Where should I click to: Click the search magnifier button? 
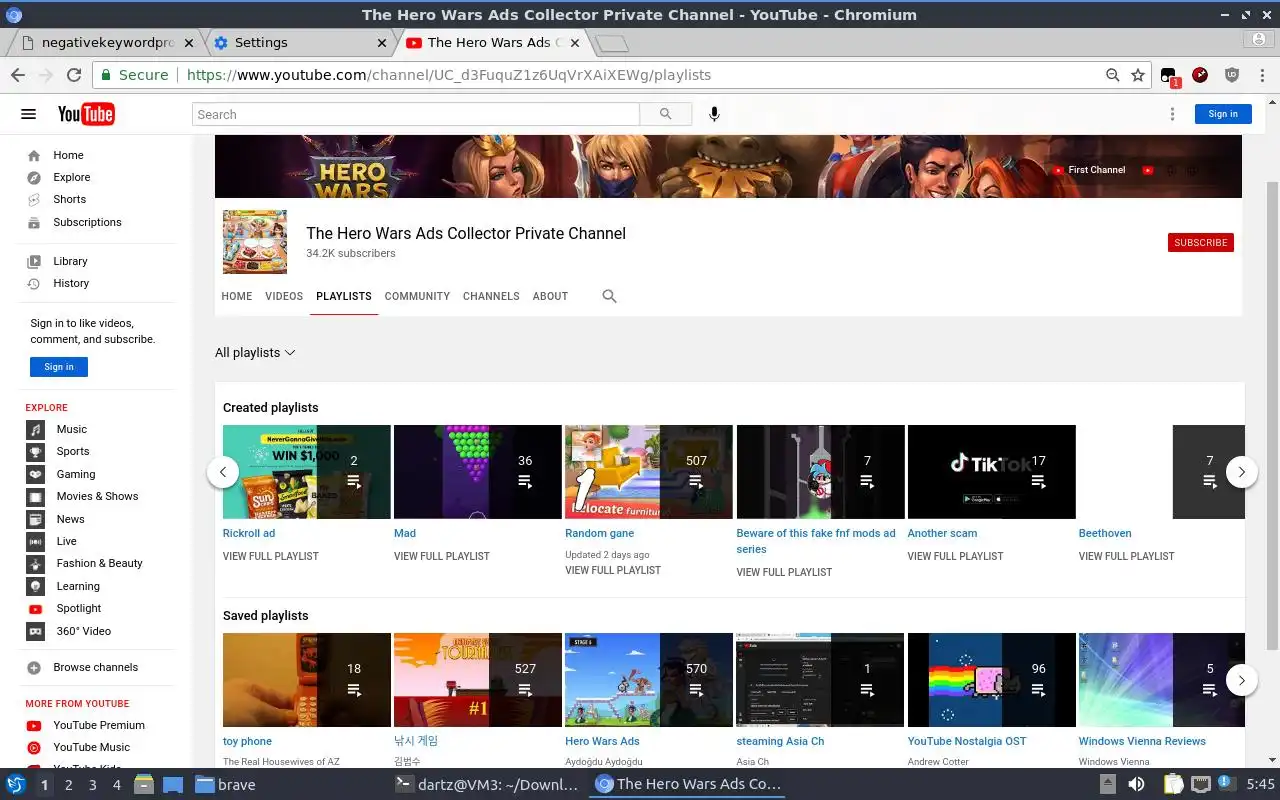pyautogui.click(x=666, y=114)
